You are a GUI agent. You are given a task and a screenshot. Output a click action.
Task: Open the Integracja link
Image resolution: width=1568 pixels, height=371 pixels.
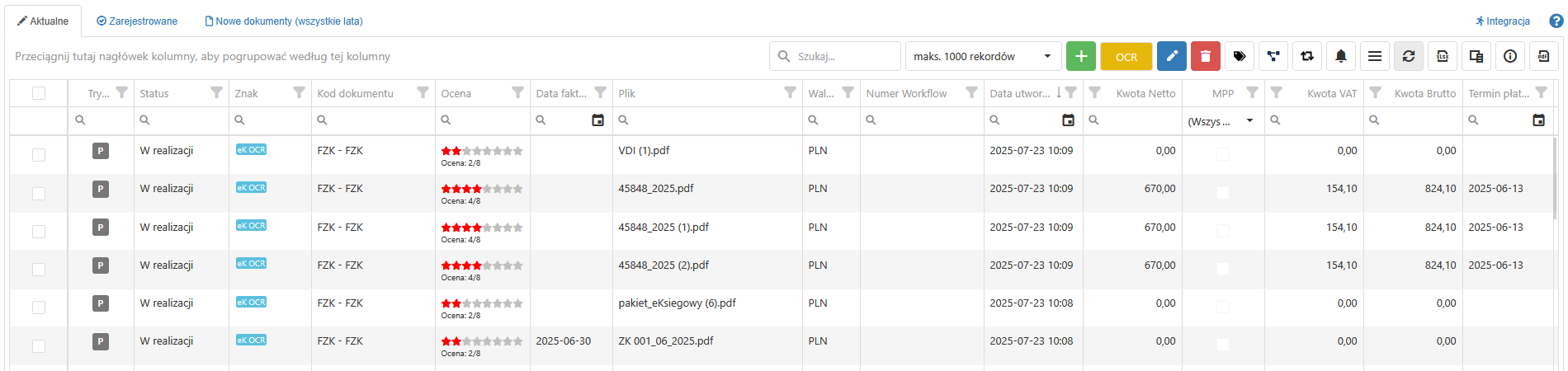1503,21
